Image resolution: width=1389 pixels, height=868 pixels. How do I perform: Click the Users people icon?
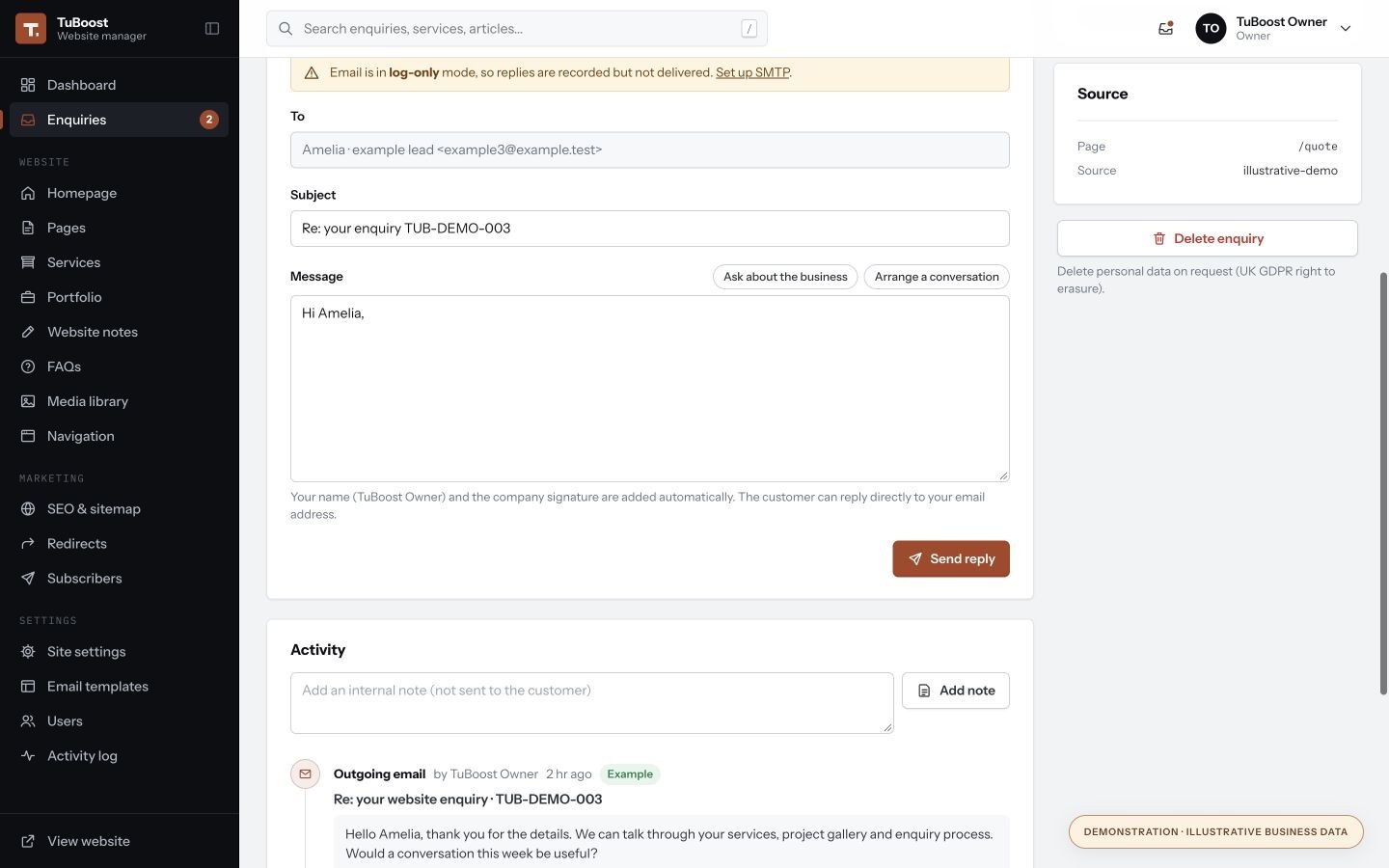tap(28, 721)
